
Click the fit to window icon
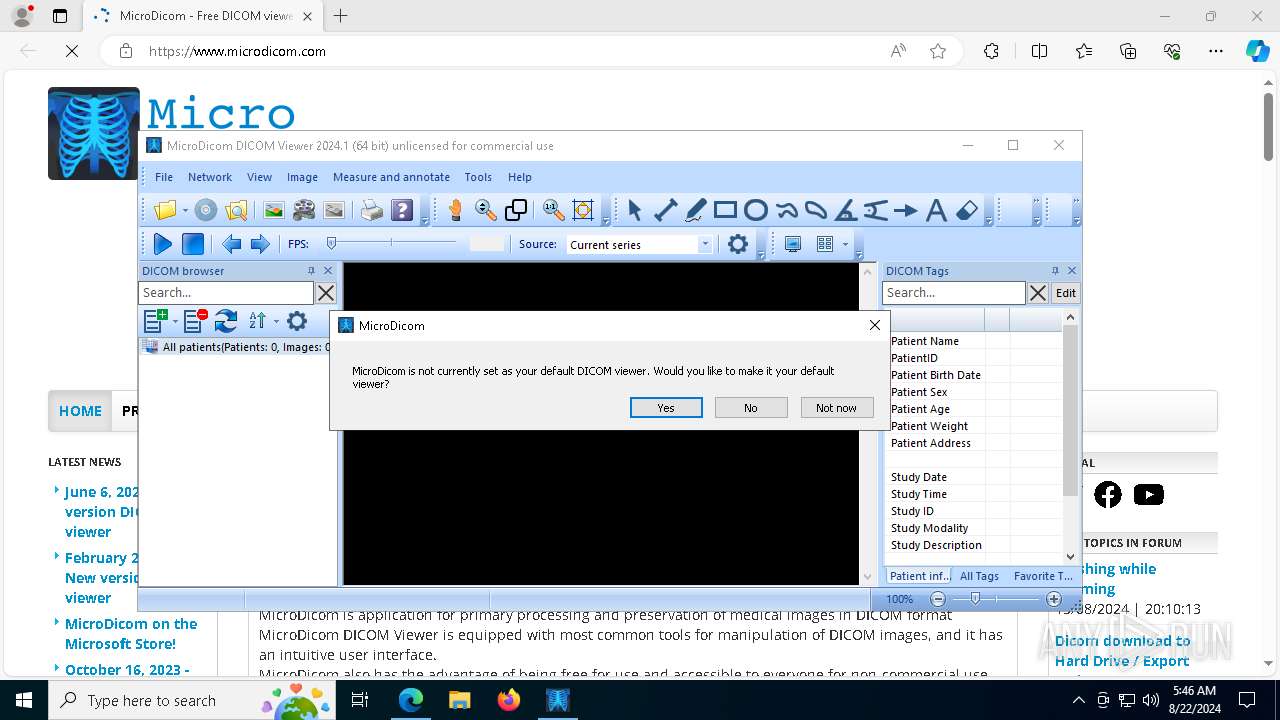(x=583, y=210)
